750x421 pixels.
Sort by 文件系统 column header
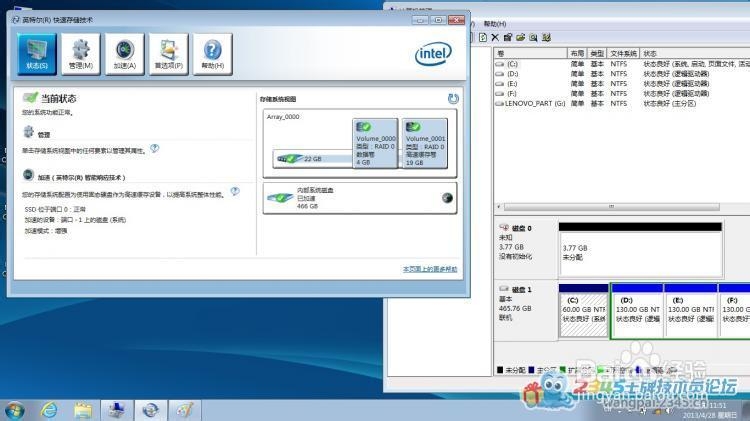click(623, 53)
